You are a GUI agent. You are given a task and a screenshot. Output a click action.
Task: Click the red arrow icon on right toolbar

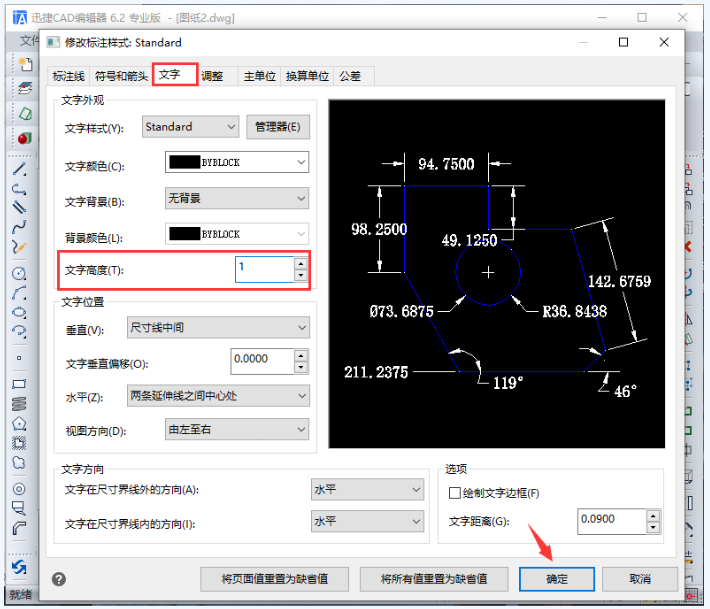click(x=688, y=247)
